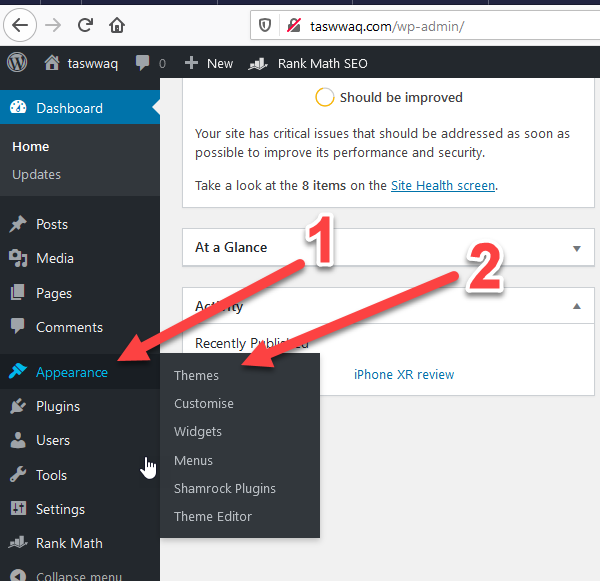Select the Media label in the sidebar
Image resolution: width=600 pixels, height=581 pixels.
pyautogui.click(x=55, y=258)
